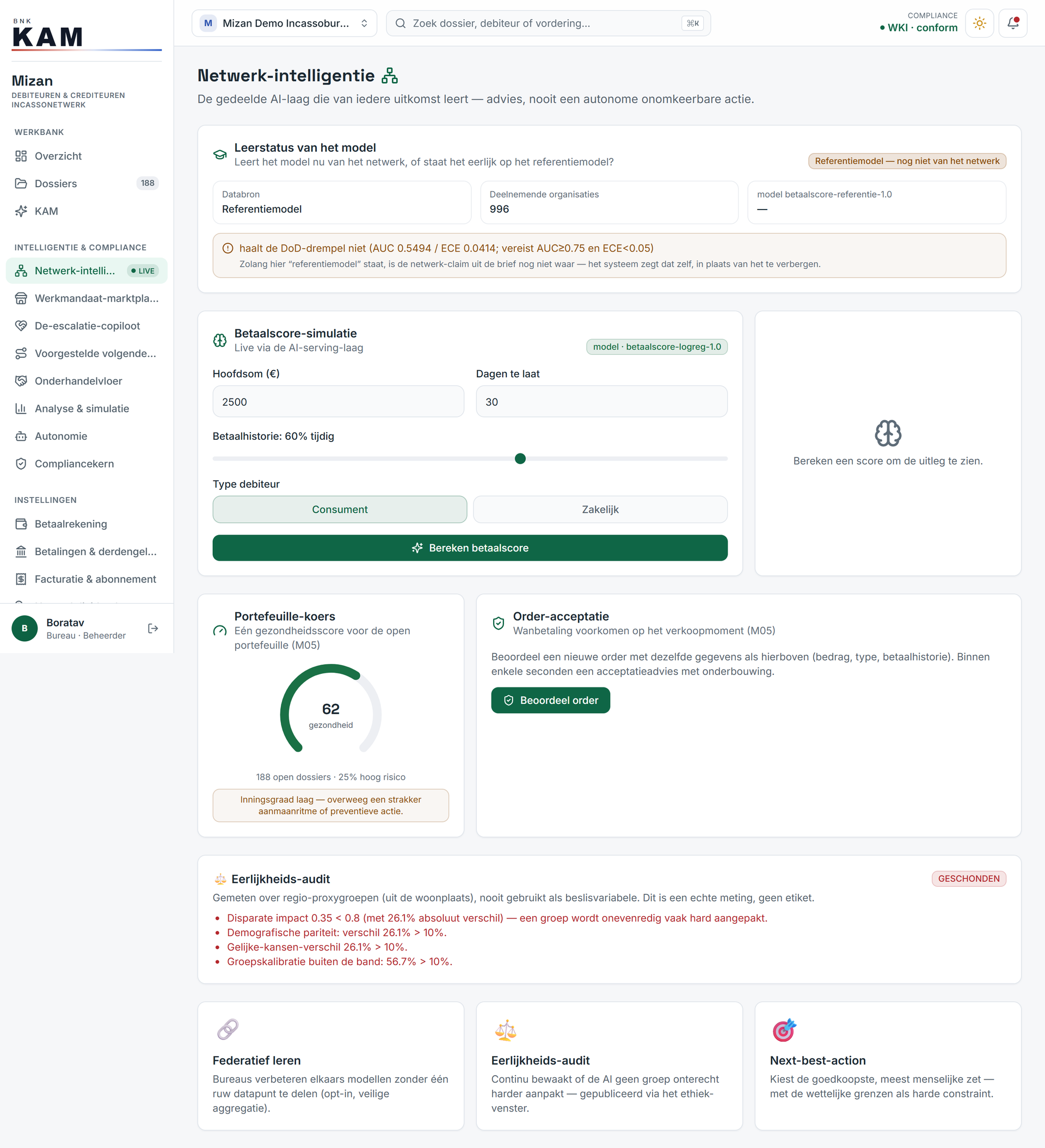Screen dimensions: 1045x1148
Task: Click the Betaalrekening wallet icon
Action: tap(21, 524)
